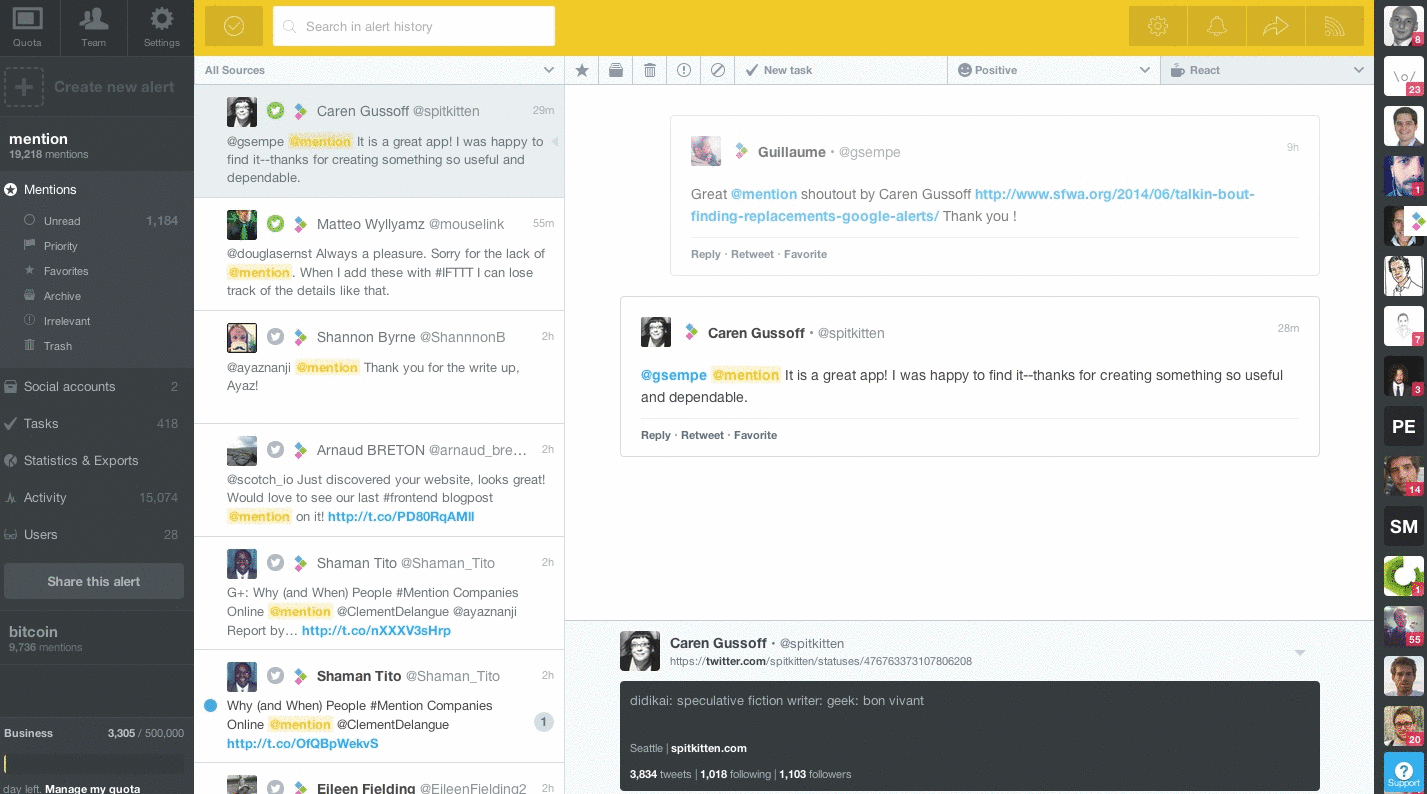The height and width of the screenshot is (794, 1427).
Task: Click in the Search in alert history field
Action: 414,26
